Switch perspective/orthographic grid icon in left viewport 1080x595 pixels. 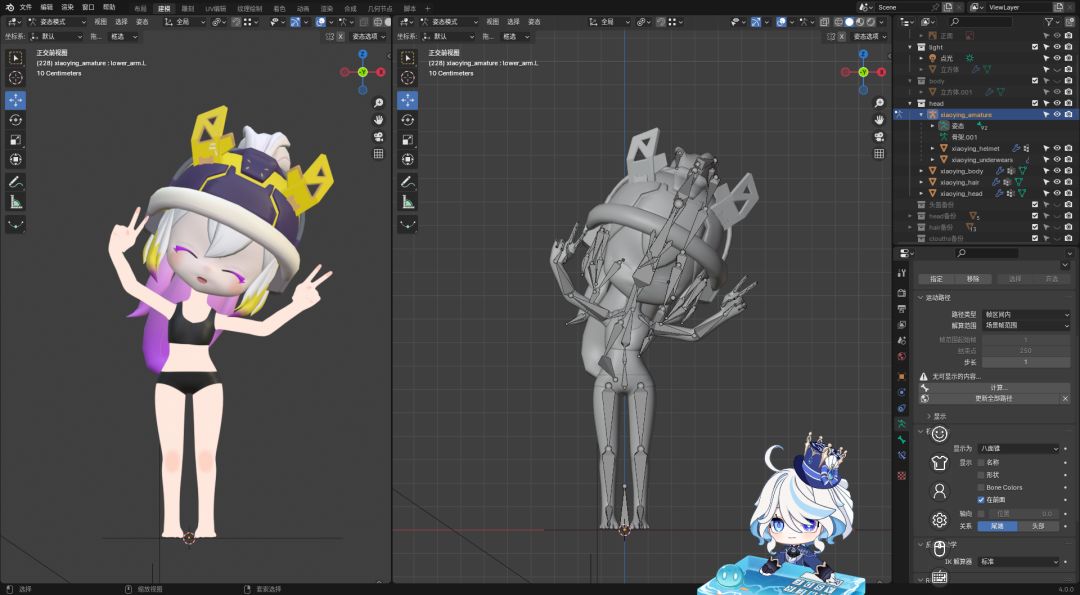[x=379, y=154]
